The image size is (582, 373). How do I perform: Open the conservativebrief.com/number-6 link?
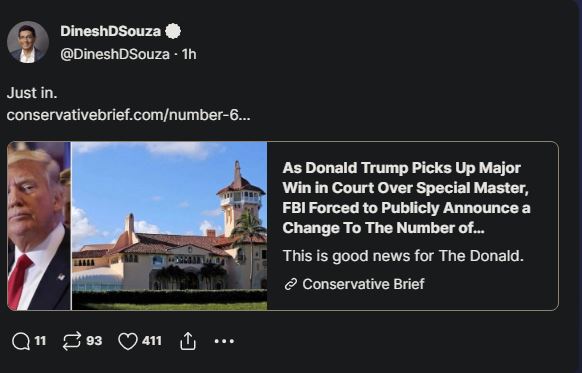128,115
